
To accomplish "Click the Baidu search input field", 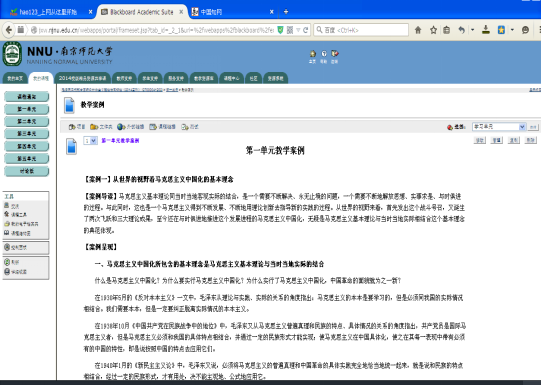I will pos(361,30).
